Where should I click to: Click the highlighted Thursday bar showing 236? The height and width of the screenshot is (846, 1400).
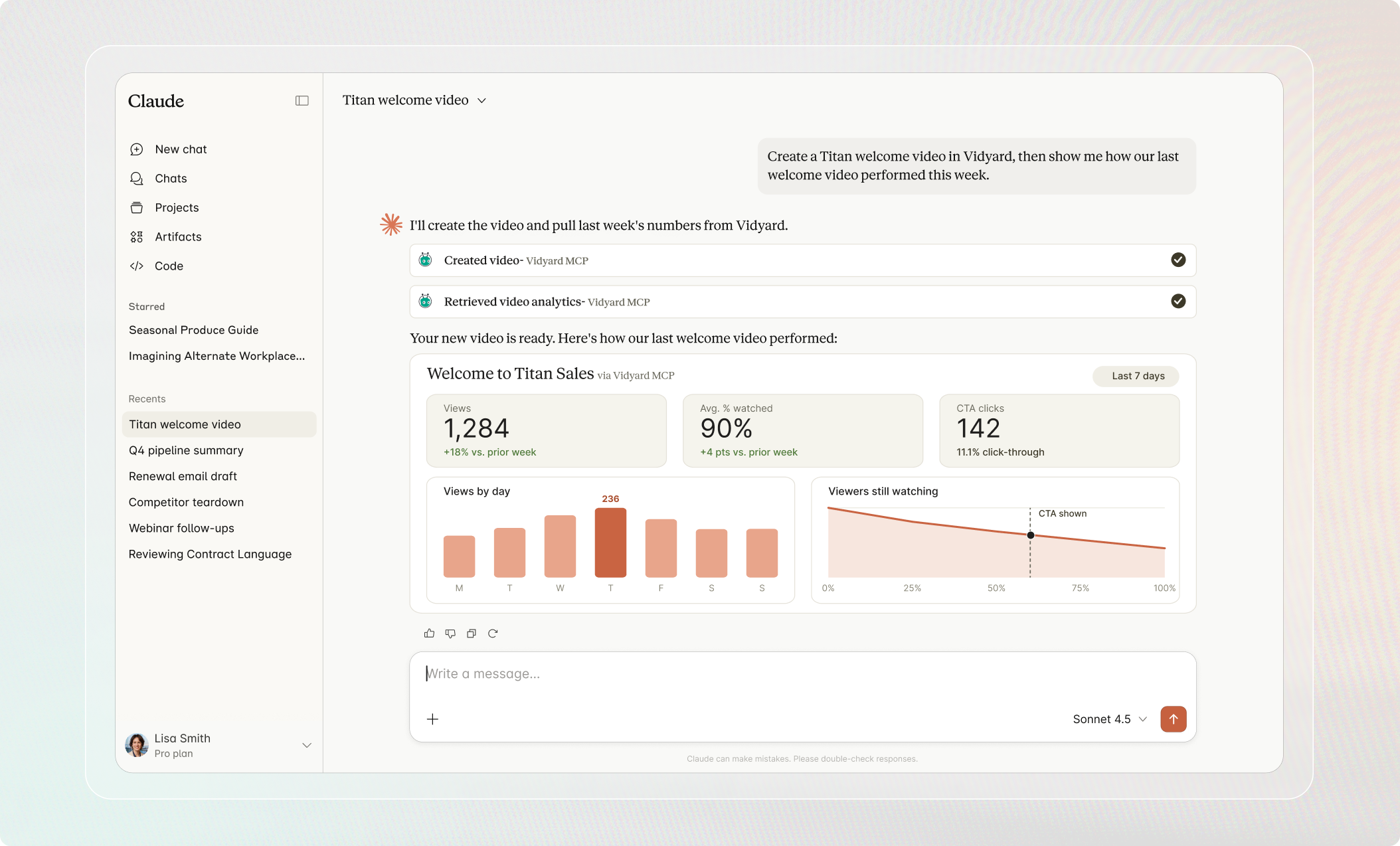[x=610, y=543]
